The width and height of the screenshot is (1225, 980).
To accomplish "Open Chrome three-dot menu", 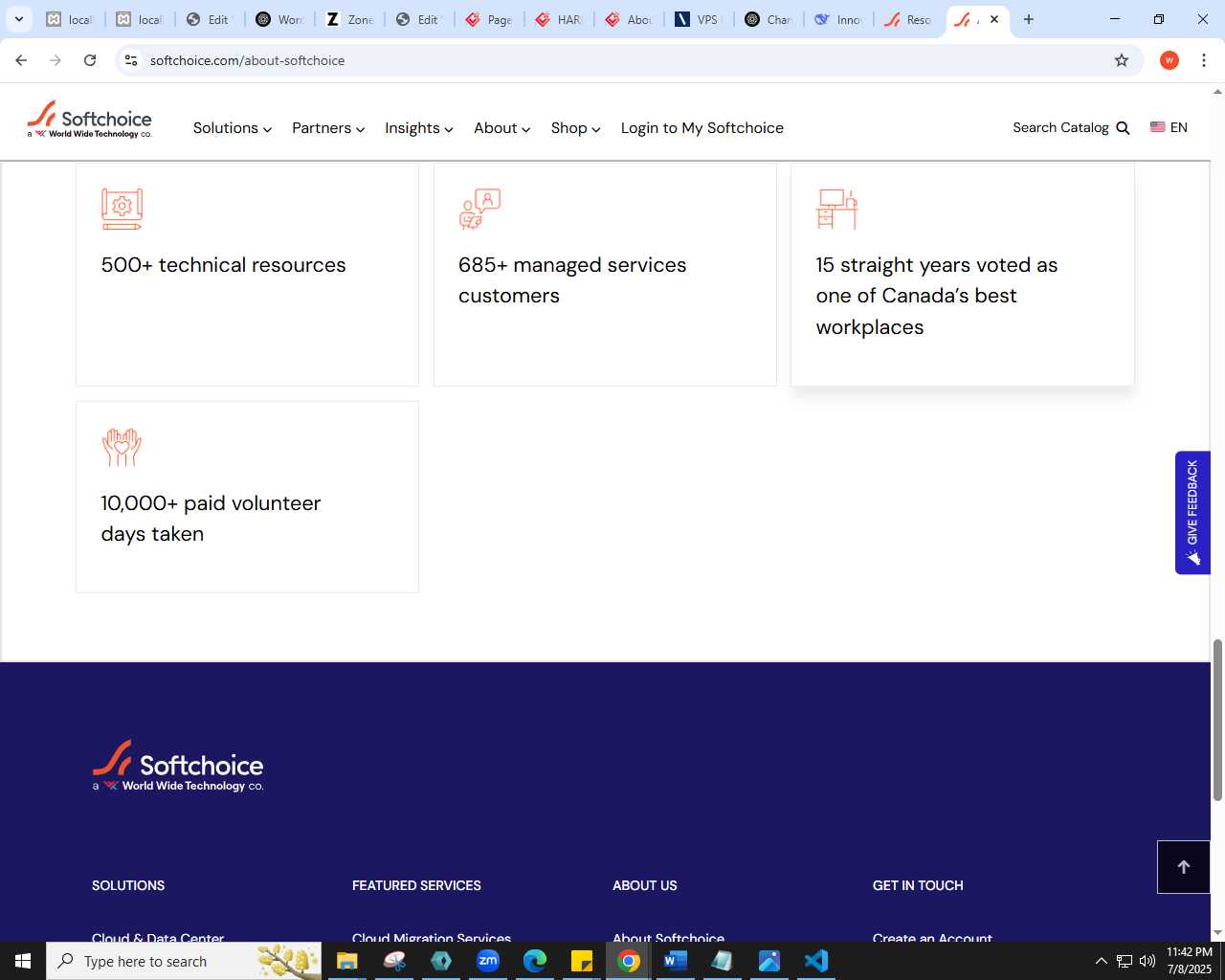I will [1204, 60].
